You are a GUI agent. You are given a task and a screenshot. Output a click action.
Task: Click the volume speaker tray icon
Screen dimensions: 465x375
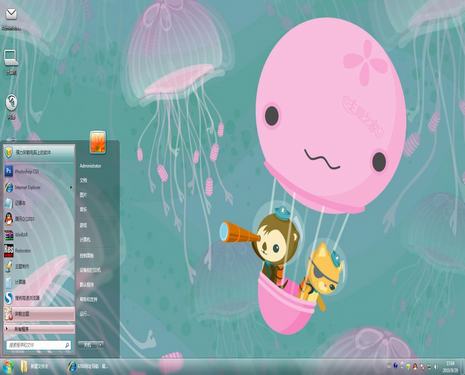436,366
